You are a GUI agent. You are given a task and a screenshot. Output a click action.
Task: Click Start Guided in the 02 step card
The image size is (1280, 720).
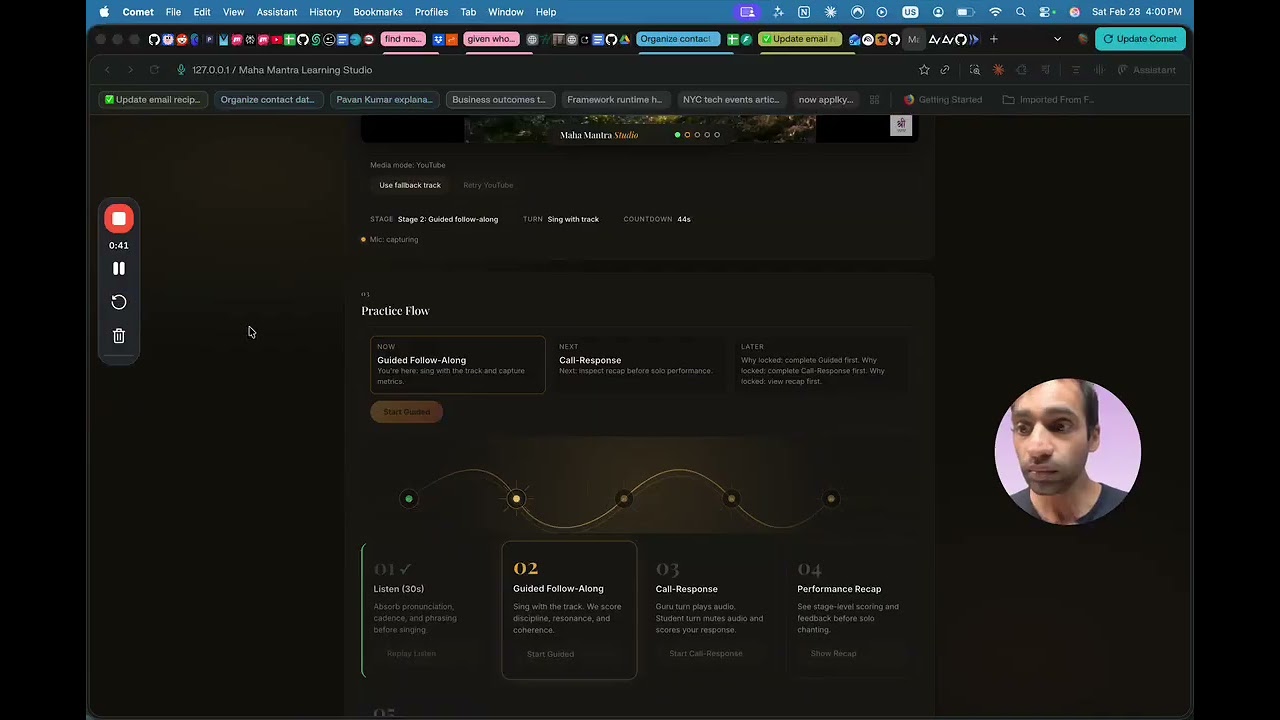(550, 654)
